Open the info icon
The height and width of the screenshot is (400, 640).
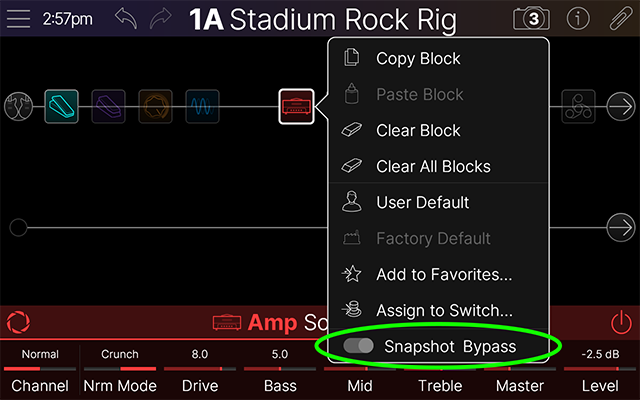click(x=578, y=18)
